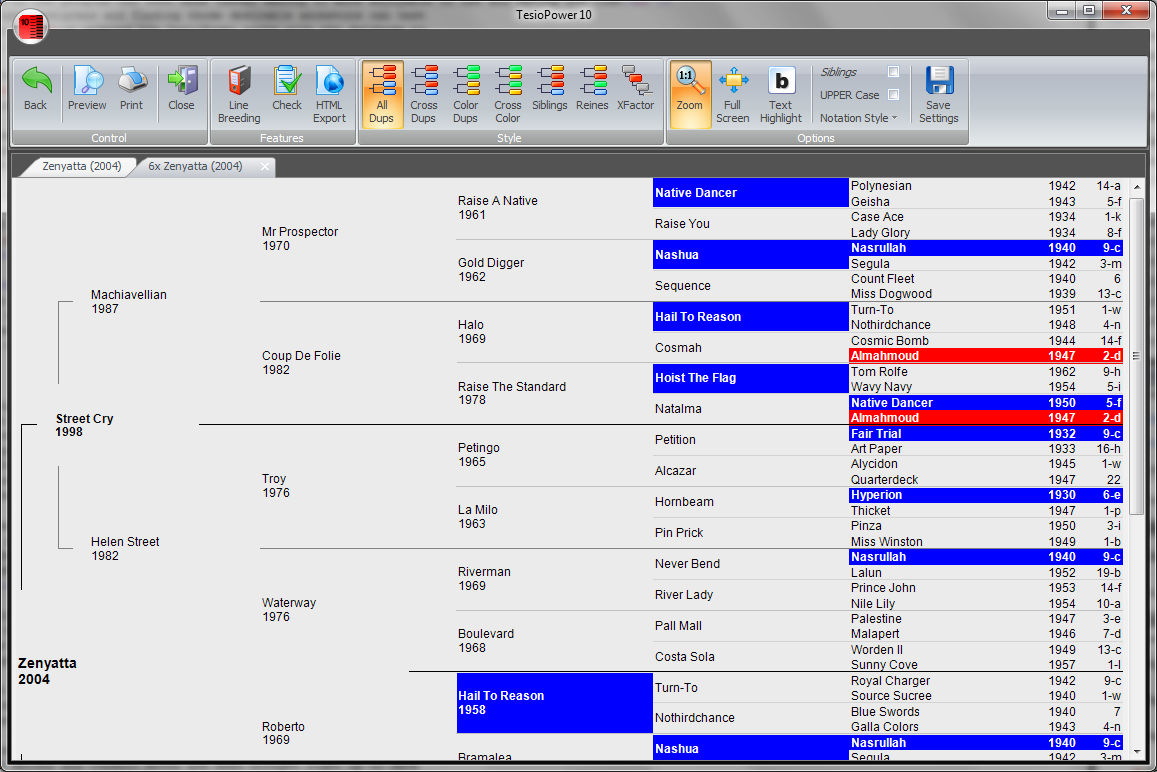Click La Milo 1963
Image resolution: width=1157 pixels, height=772 pixels.
[x=477, y=517]
